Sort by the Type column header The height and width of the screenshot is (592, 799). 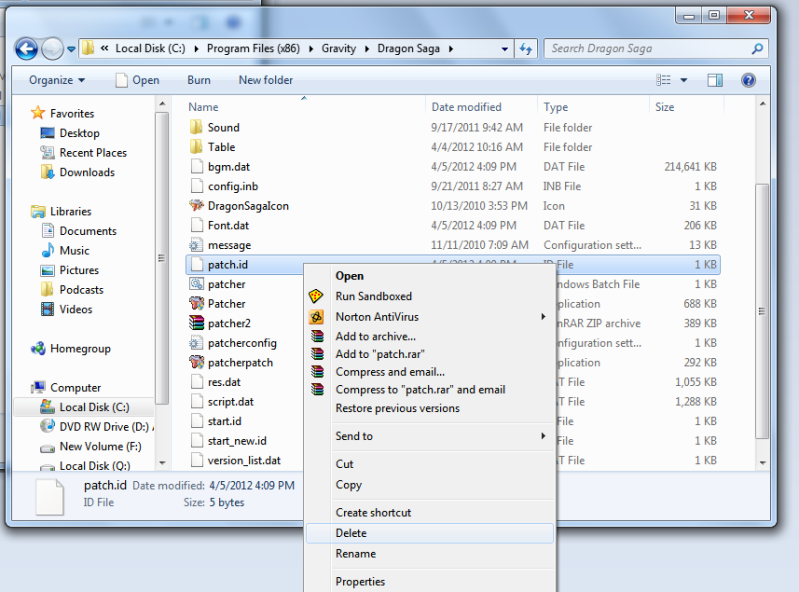(555, 107)
